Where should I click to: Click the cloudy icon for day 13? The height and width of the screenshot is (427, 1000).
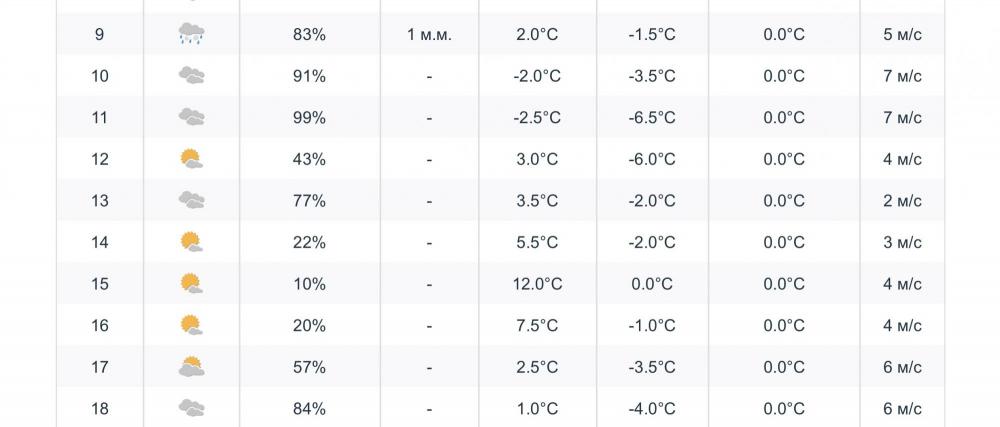coord(191,201)
